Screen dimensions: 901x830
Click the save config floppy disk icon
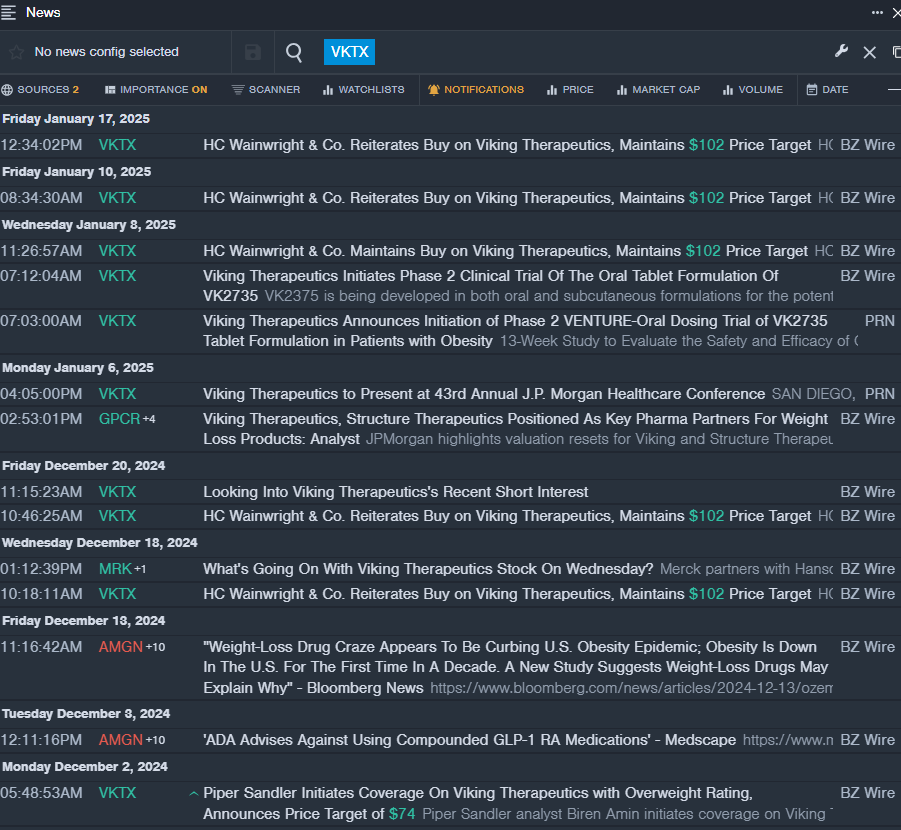[253, 52]
